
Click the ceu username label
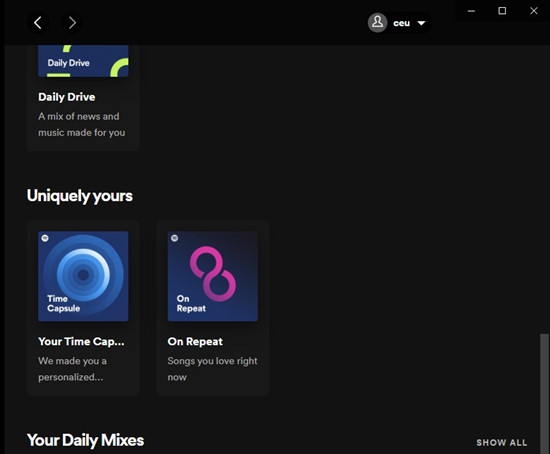401,23
